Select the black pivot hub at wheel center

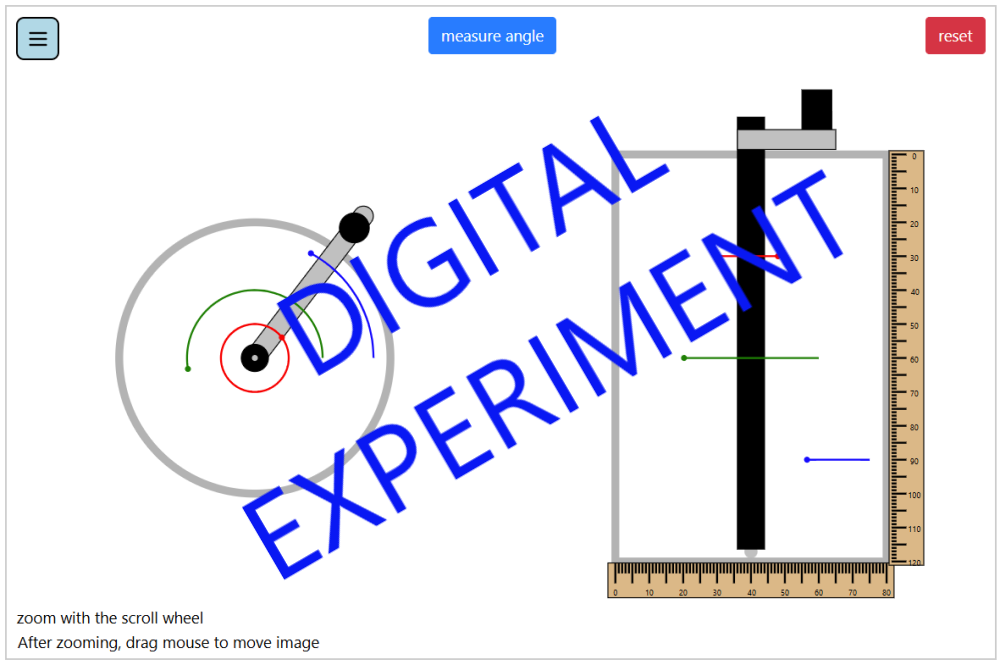click(x=255, y=358)
